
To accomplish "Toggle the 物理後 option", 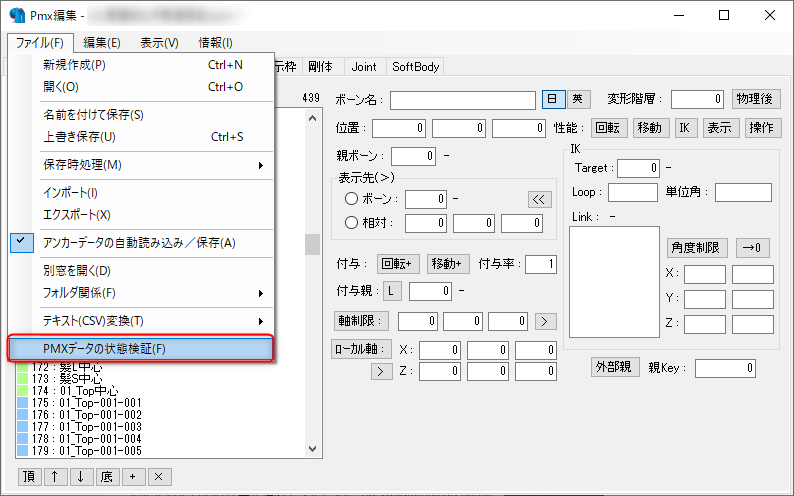I will coord(756,99).
